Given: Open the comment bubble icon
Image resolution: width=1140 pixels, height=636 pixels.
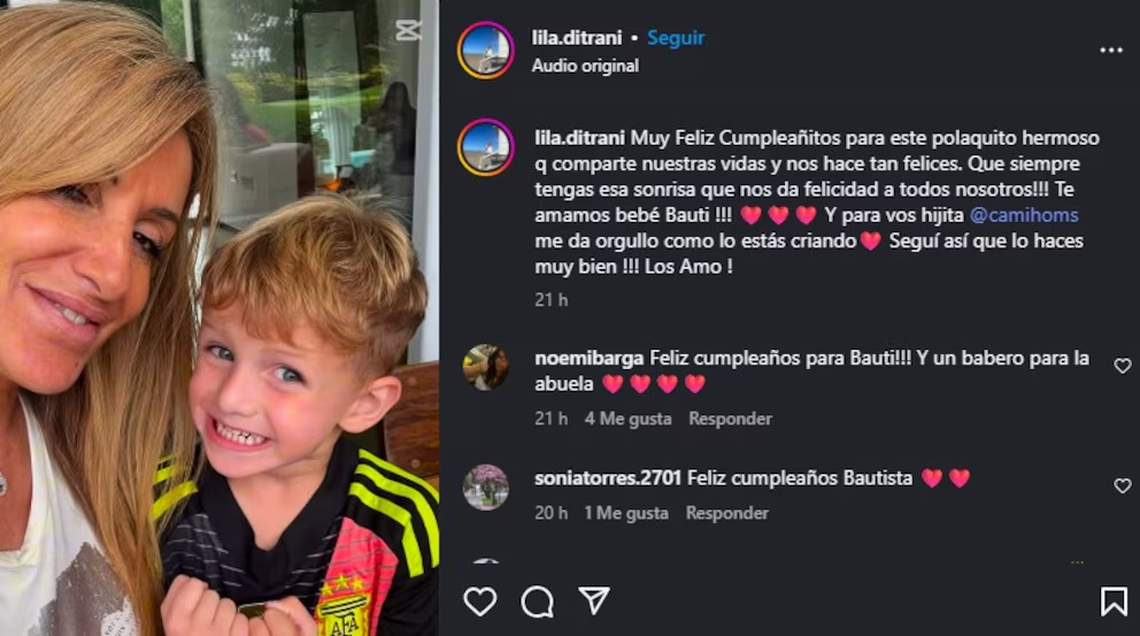Looking at the screenshot, I should click(537, 602).
